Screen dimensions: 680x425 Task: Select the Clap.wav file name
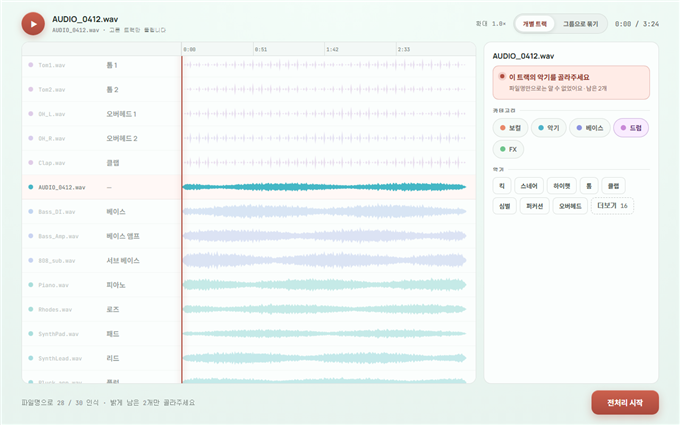point(52,163)
